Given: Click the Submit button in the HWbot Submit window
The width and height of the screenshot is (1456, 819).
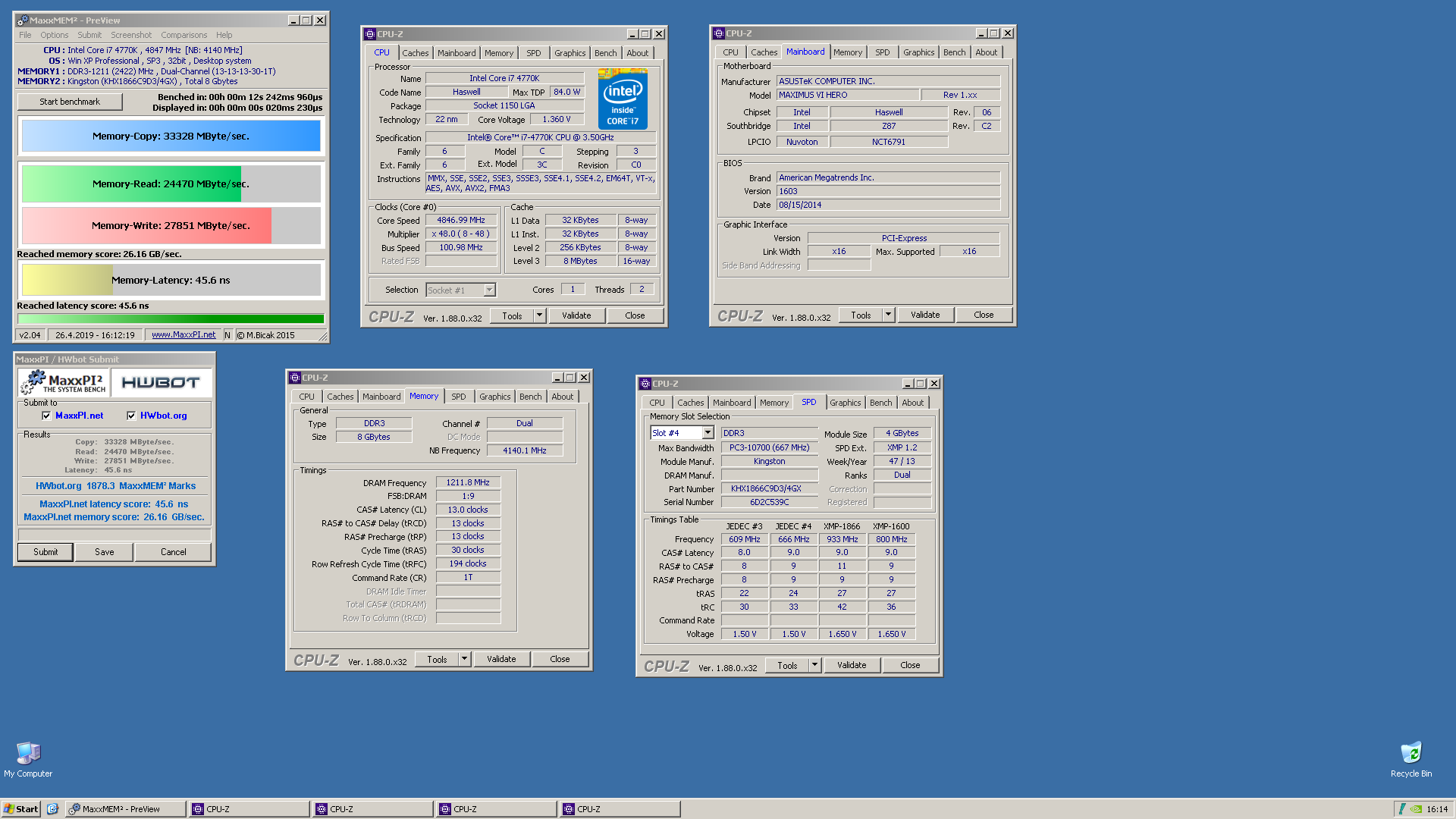Looking at the screenshot, I should pos(45,552).
